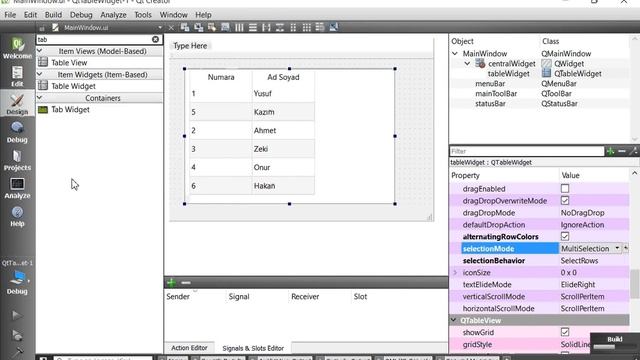Open the Analyze menu
This screenshot has width=640, height=360.
(x=113, y=15)
